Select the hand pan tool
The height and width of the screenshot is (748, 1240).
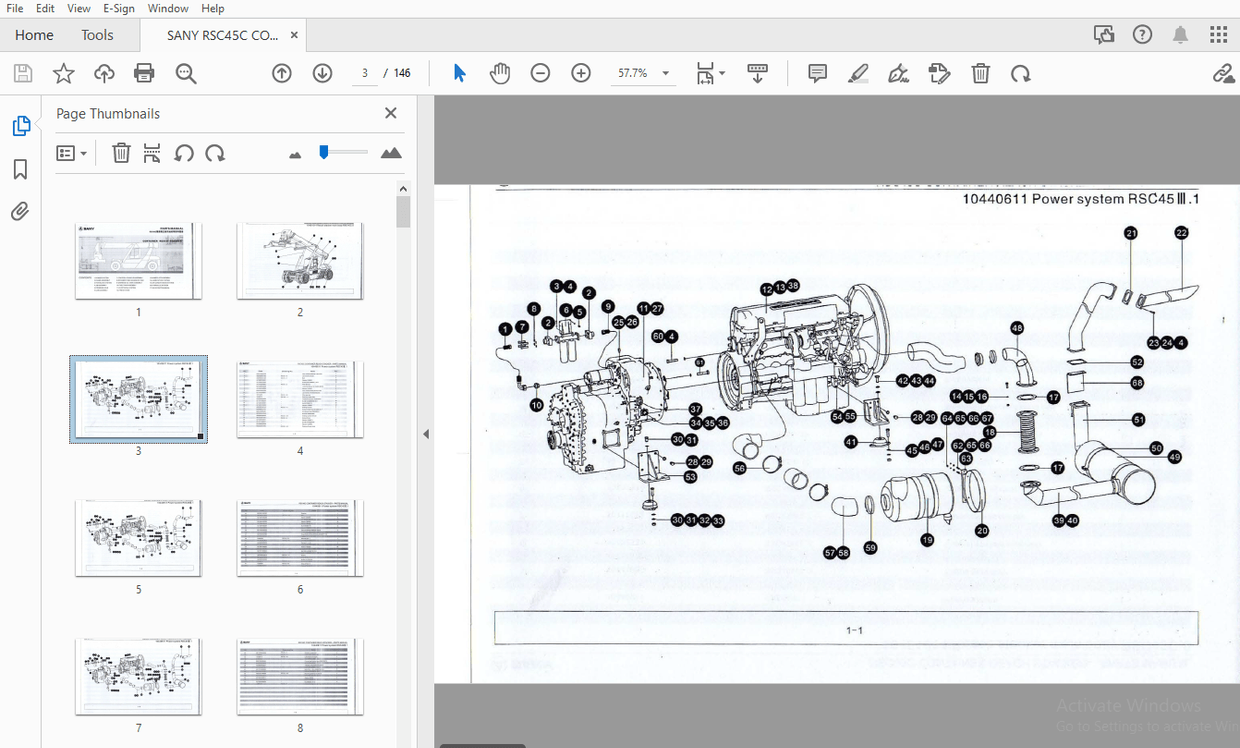tap(500, 73)
